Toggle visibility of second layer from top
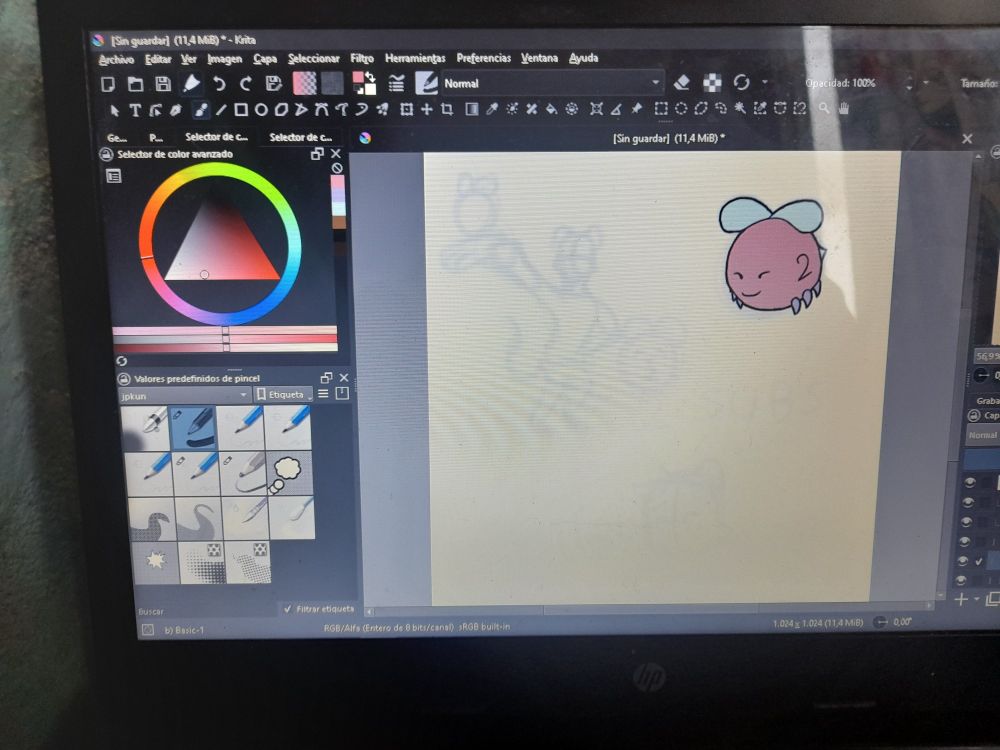This screenshot has width=1000, height=750. 967,503
